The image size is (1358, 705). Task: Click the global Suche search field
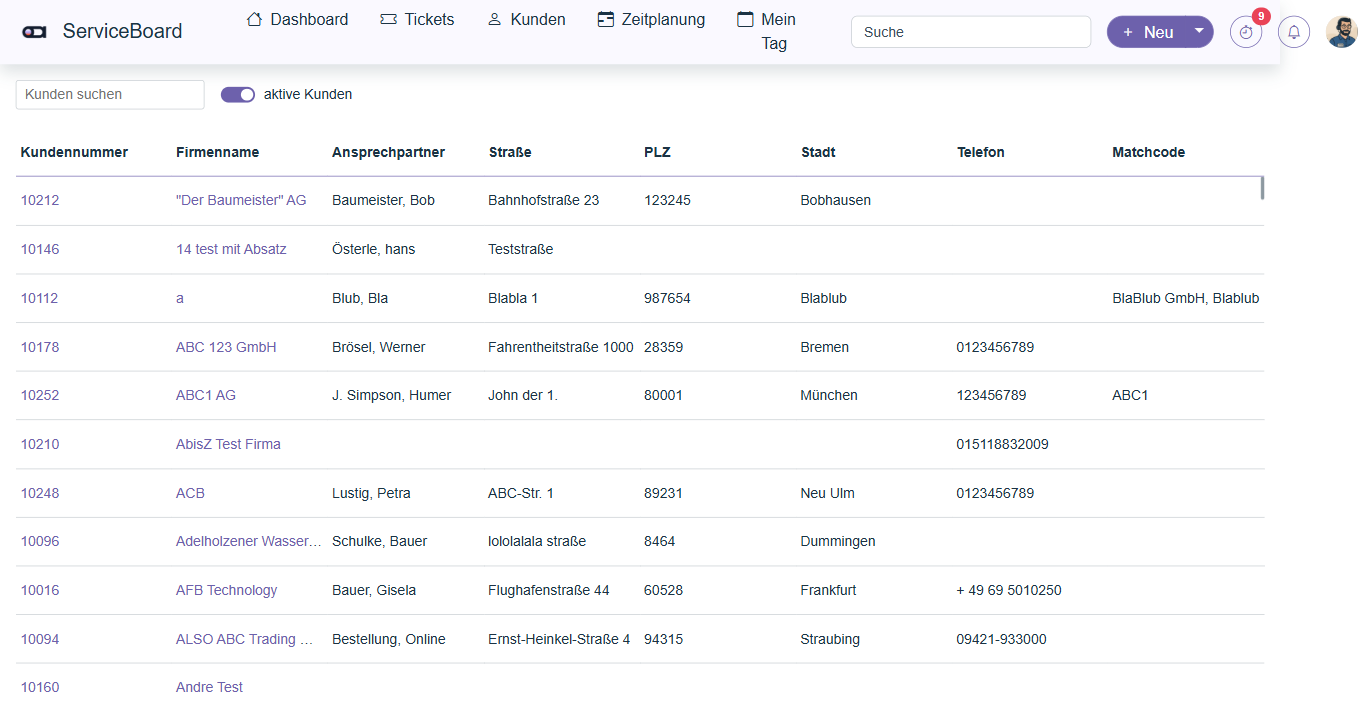[970, 32]
